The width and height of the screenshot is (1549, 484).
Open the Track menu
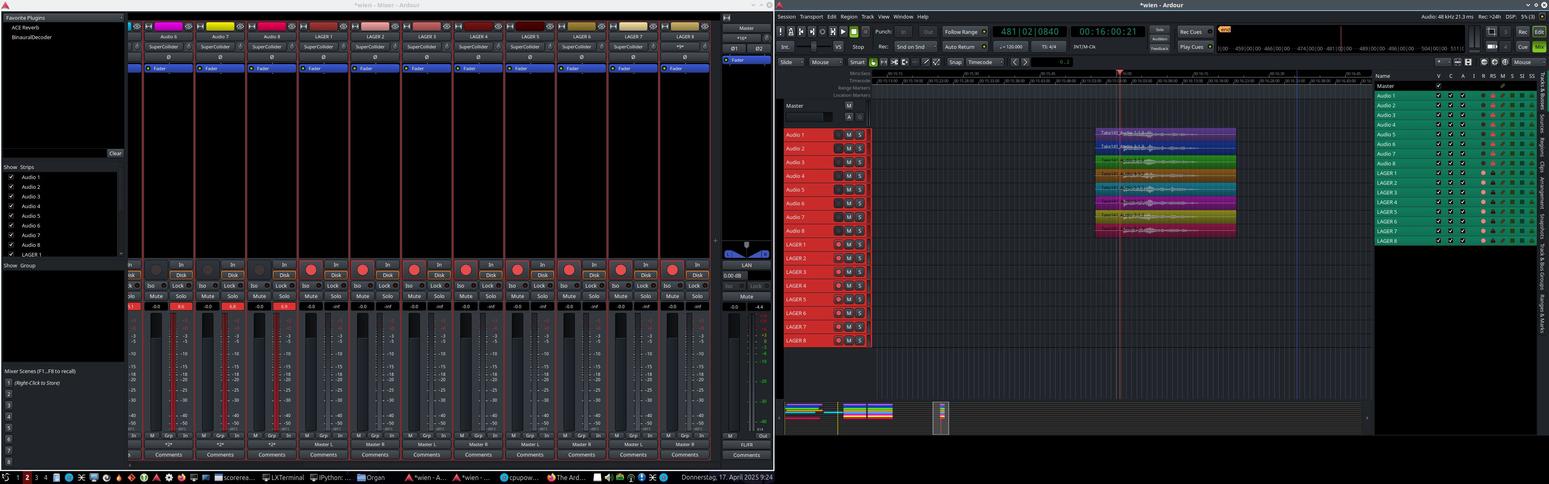coord(868,17)
